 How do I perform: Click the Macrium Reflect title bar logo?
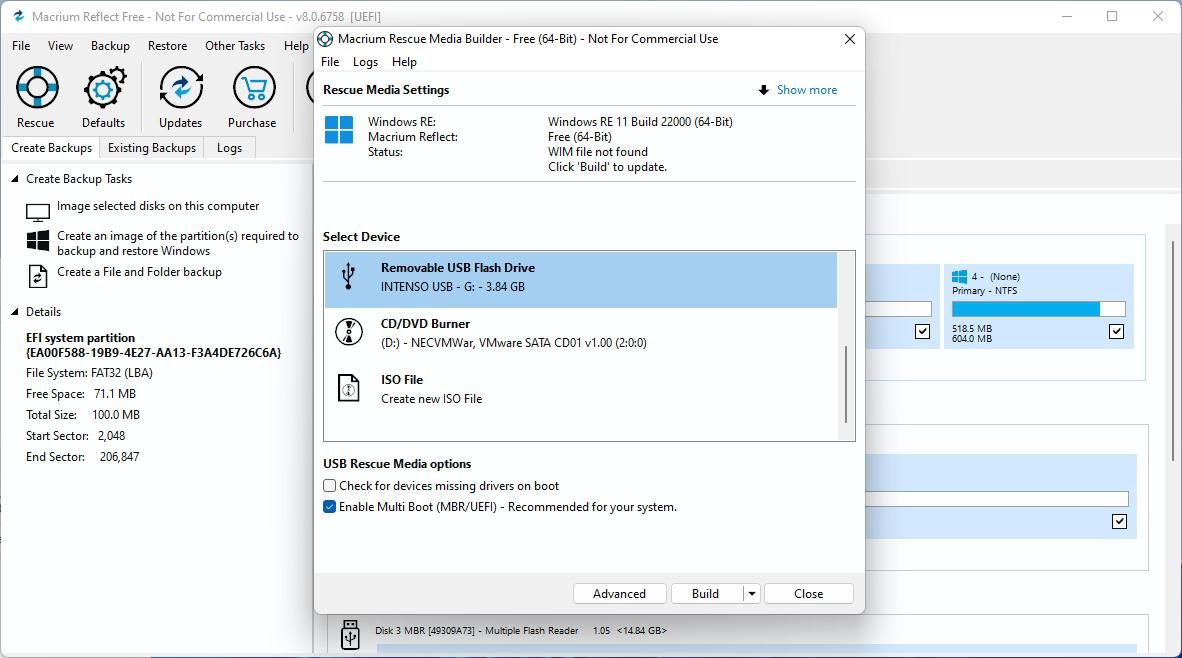[19, 16]
